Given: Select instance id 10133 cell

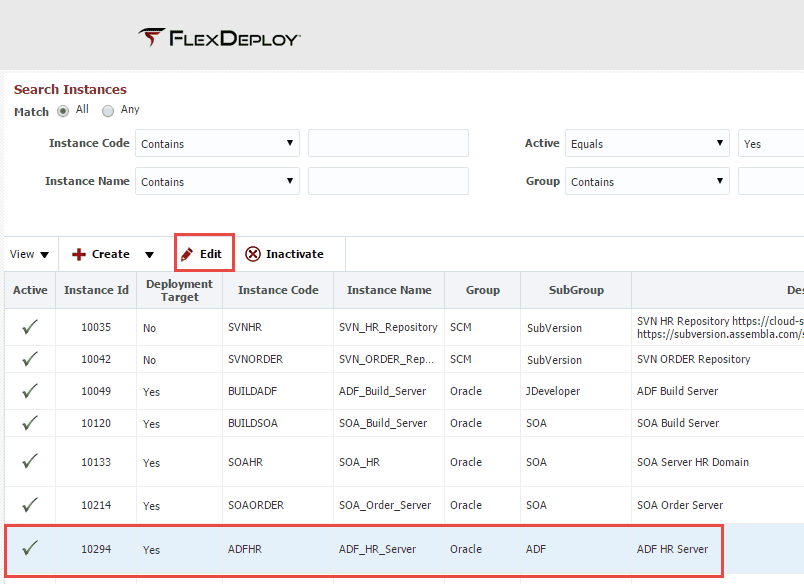Looking at the screenshot, I should 96,462.
